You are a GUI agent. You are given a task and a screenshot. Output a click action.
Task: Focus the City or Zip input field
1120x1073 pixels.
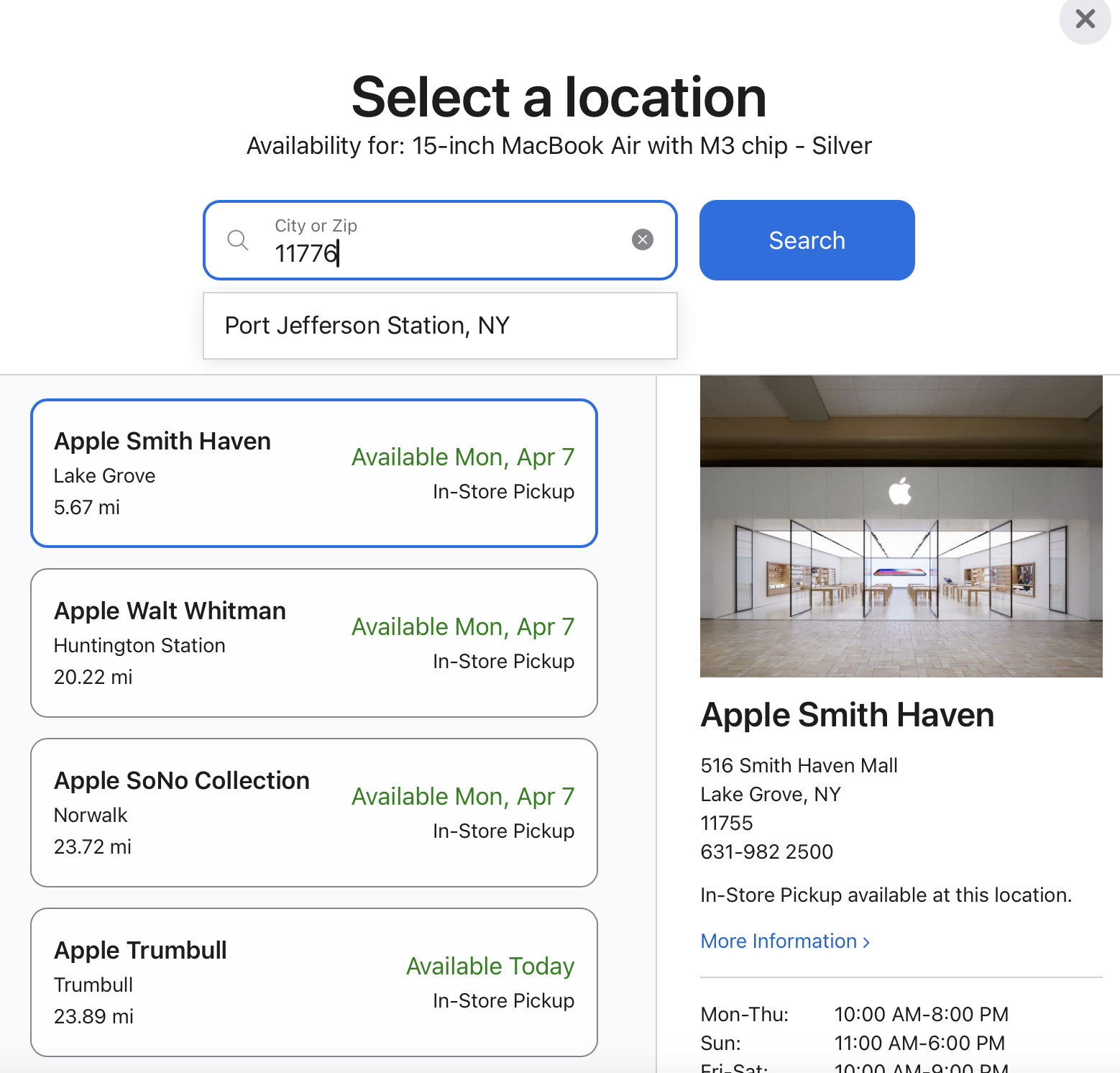tap(446, 252)
